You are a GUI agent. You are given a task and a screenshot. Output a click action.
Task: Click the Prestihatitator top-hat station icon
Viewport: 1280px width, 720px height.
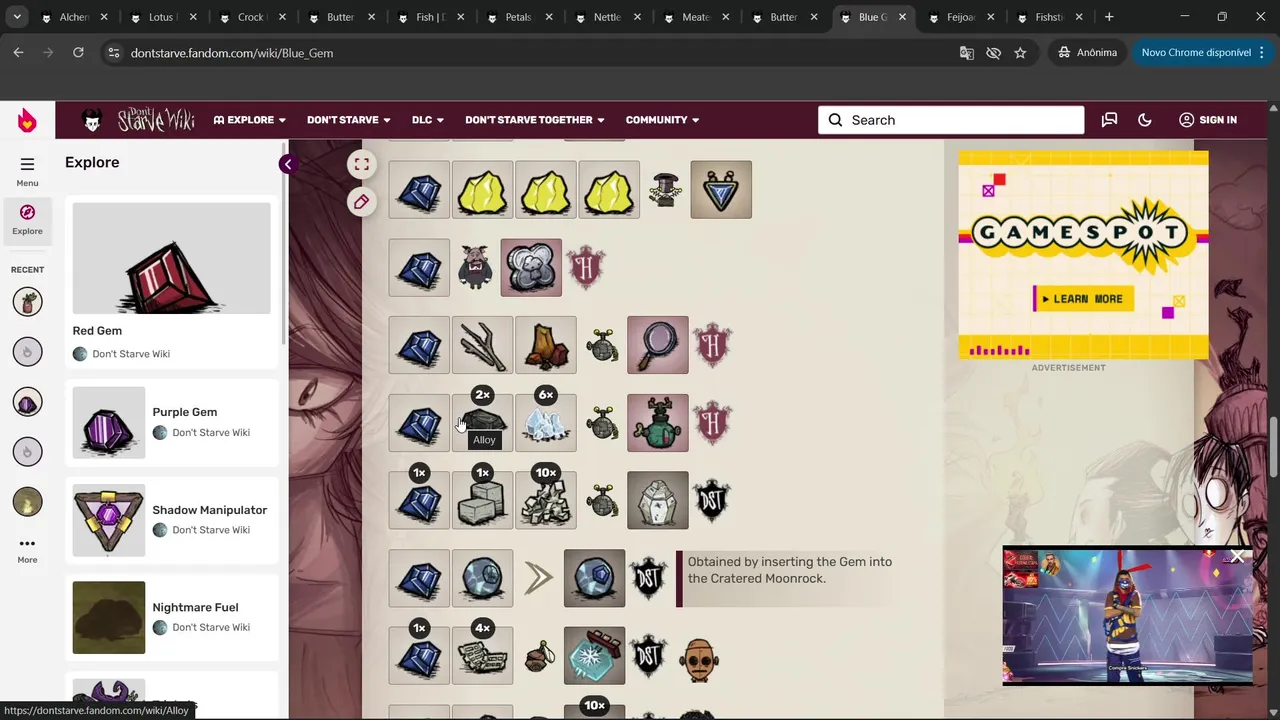coord(665,189)
